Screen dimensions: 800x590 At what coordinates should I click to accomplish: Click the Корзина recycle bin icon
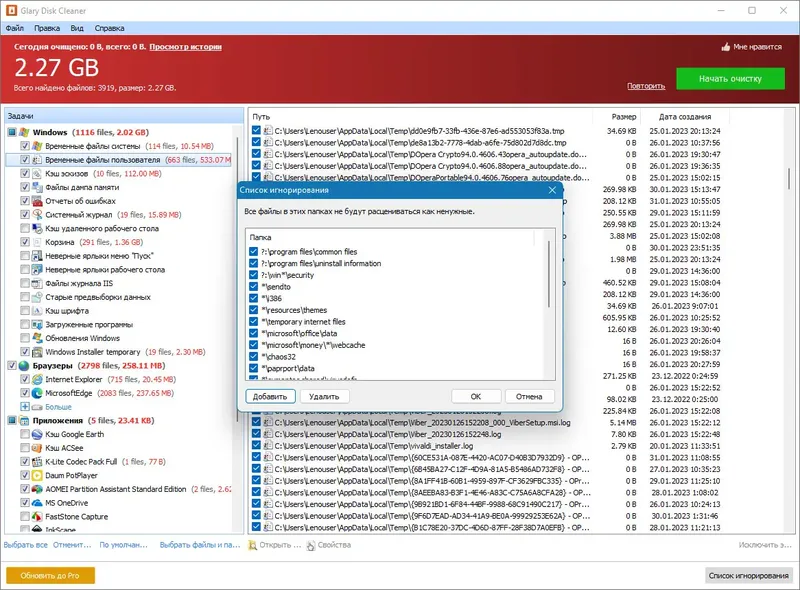pos(37,242)
